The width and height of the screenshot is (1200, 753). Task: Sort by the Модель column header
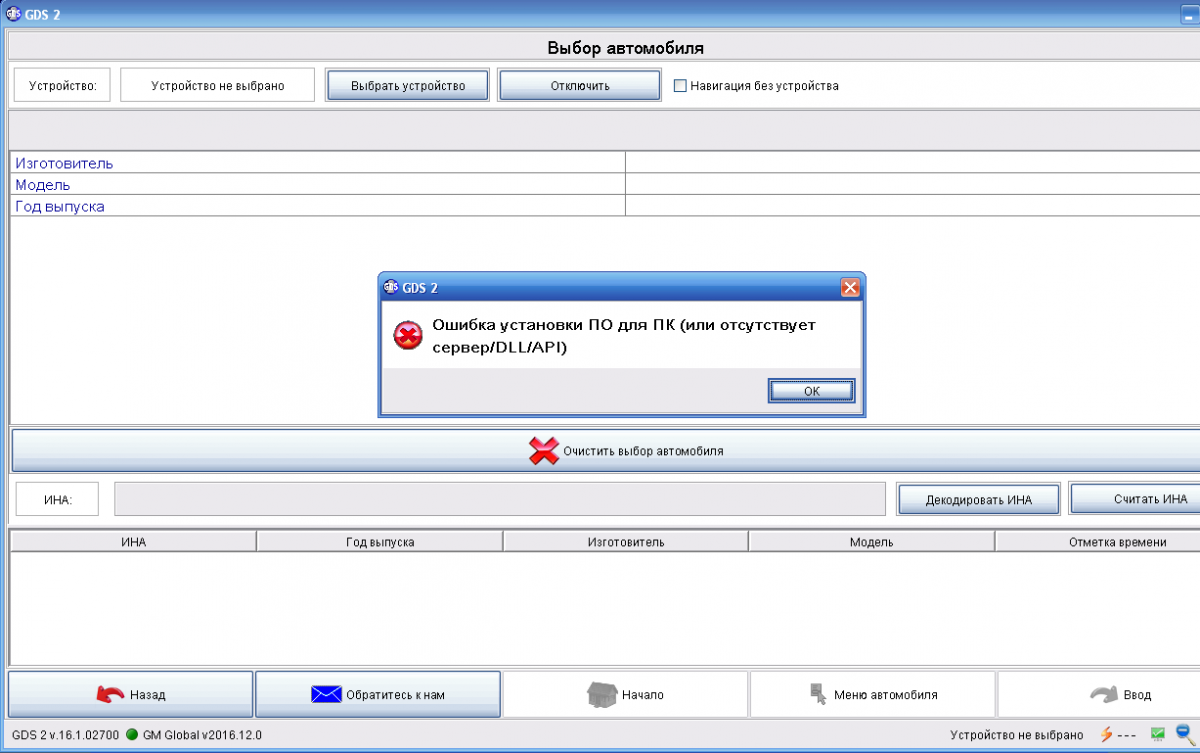point(872,542)
